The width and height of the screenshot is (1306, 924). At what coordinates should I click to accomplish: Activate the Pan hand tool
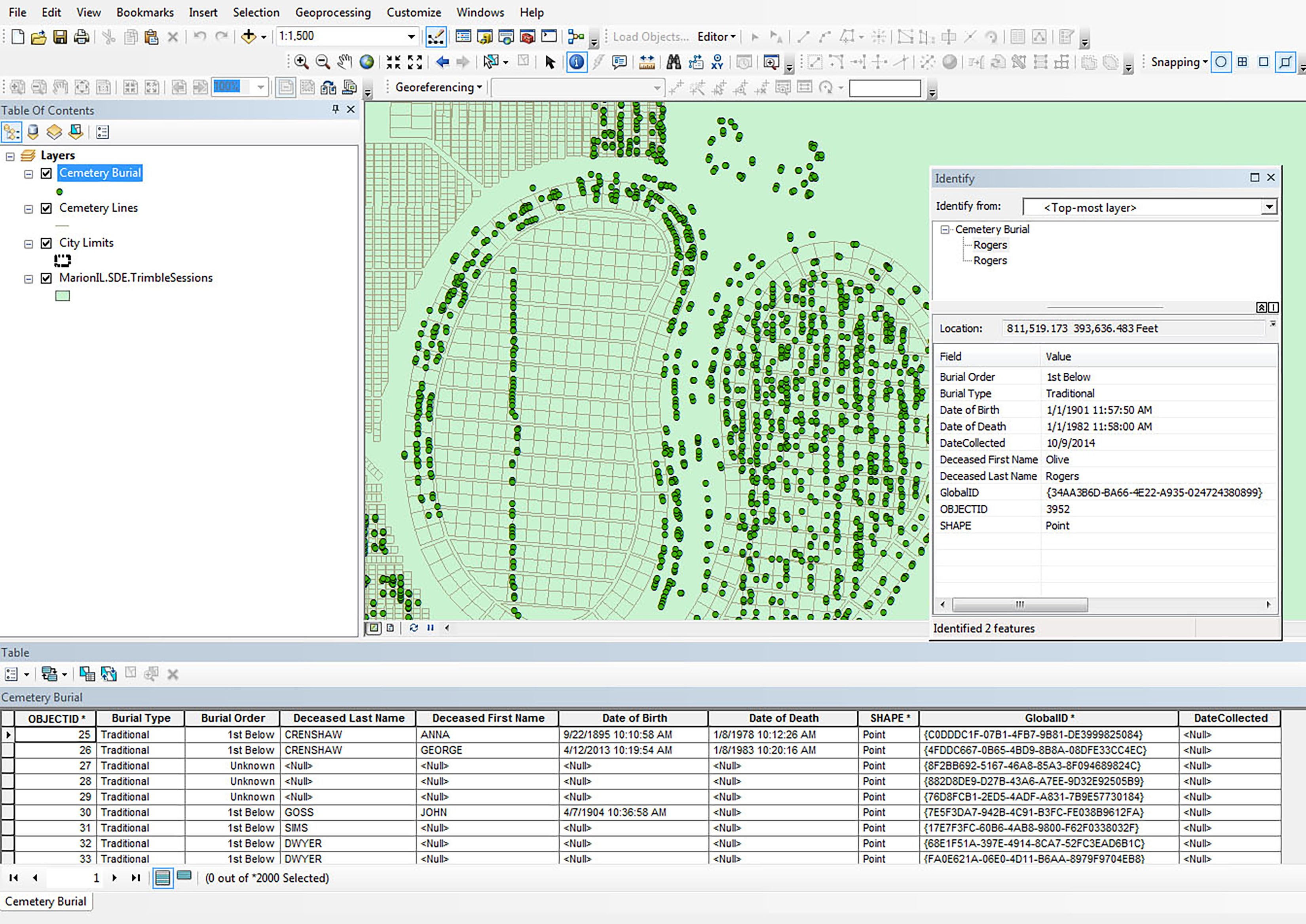(x=344, y=62)
